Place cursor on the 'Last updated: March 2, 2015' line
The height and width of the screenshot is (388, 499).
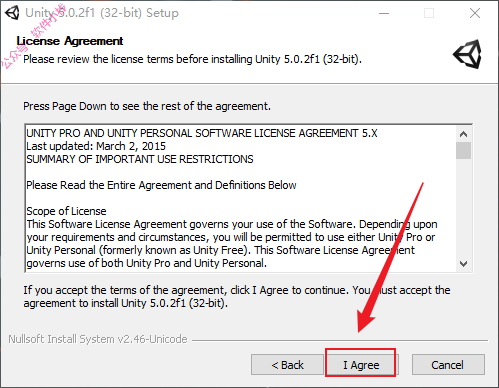click(96, 146)
